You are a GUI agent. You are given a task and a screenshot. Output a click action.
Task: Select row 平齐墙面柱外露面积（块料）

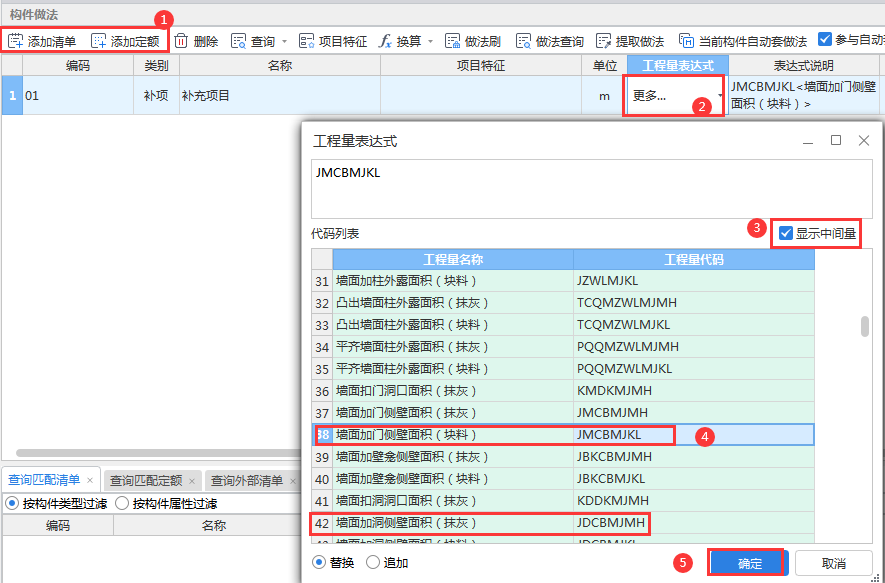point(563,369)
